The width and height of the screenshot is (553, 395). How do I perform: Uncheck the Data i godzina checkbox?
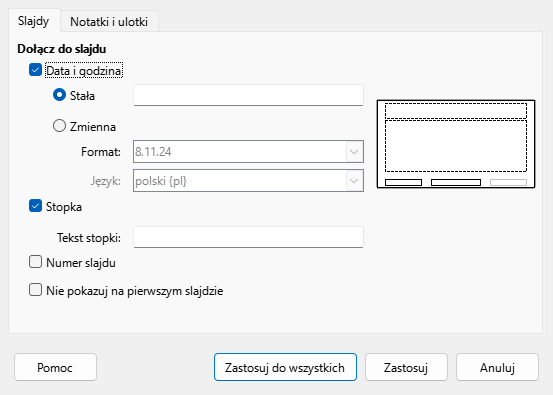point(35,70)
